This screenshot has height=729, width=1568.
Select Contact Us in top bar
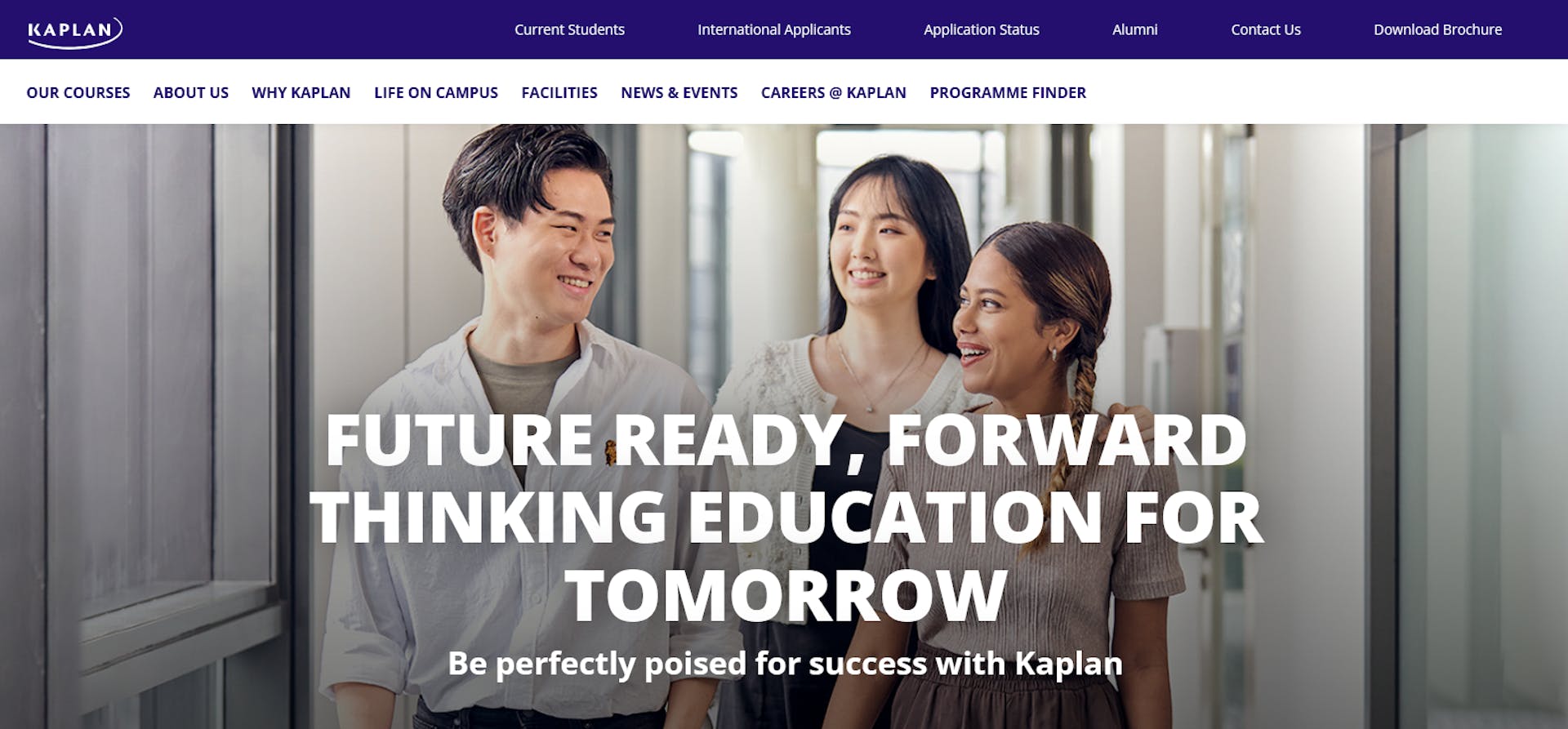click(1265, 29)
